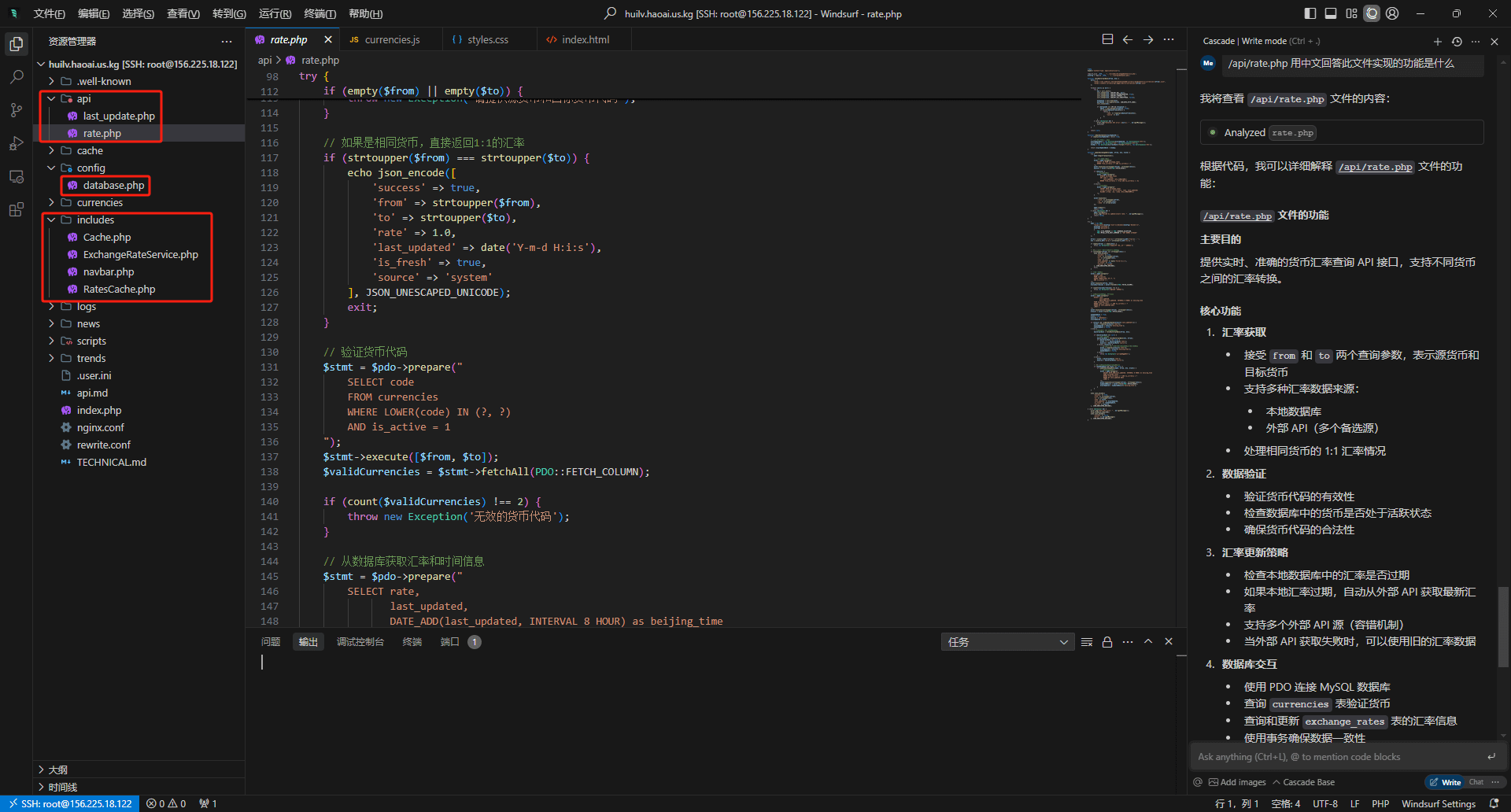The width and height of the screenshot is (1511, 812).
Task: Switch to the 终端 panel tab
Action: point(412,642)
